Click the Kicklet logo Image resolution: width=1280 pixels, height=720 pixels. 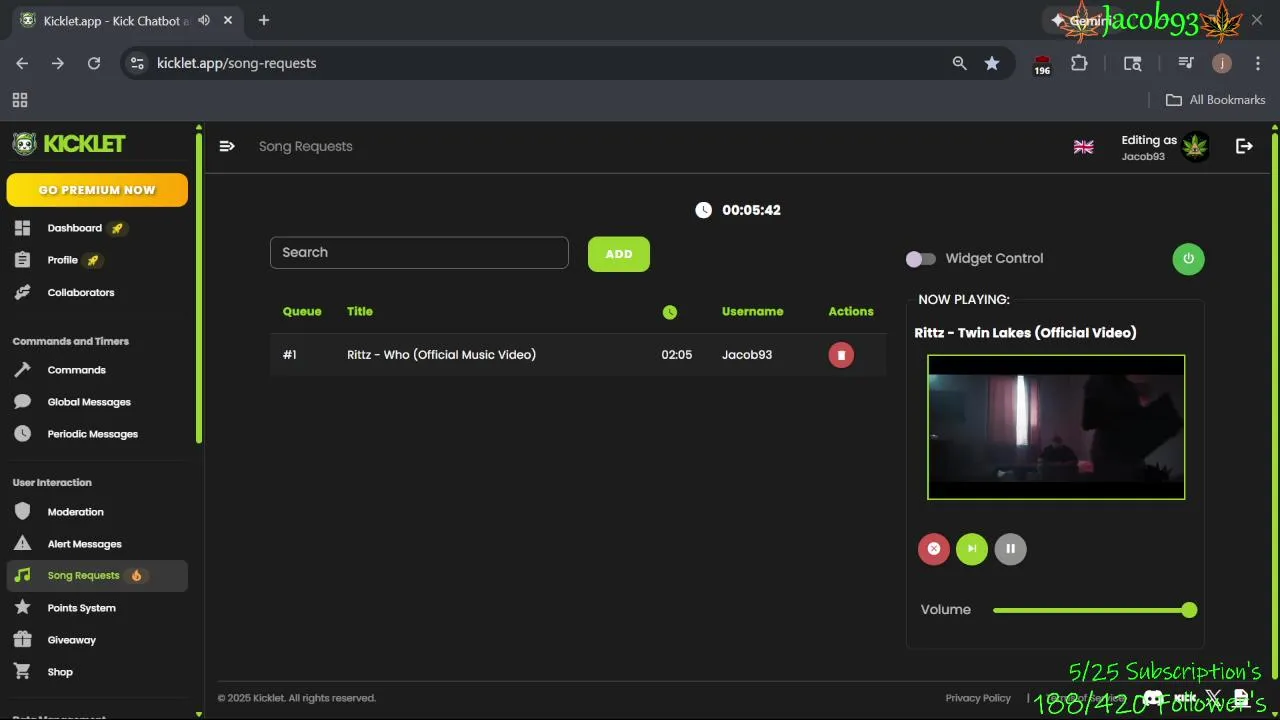(x=68, y=144)
